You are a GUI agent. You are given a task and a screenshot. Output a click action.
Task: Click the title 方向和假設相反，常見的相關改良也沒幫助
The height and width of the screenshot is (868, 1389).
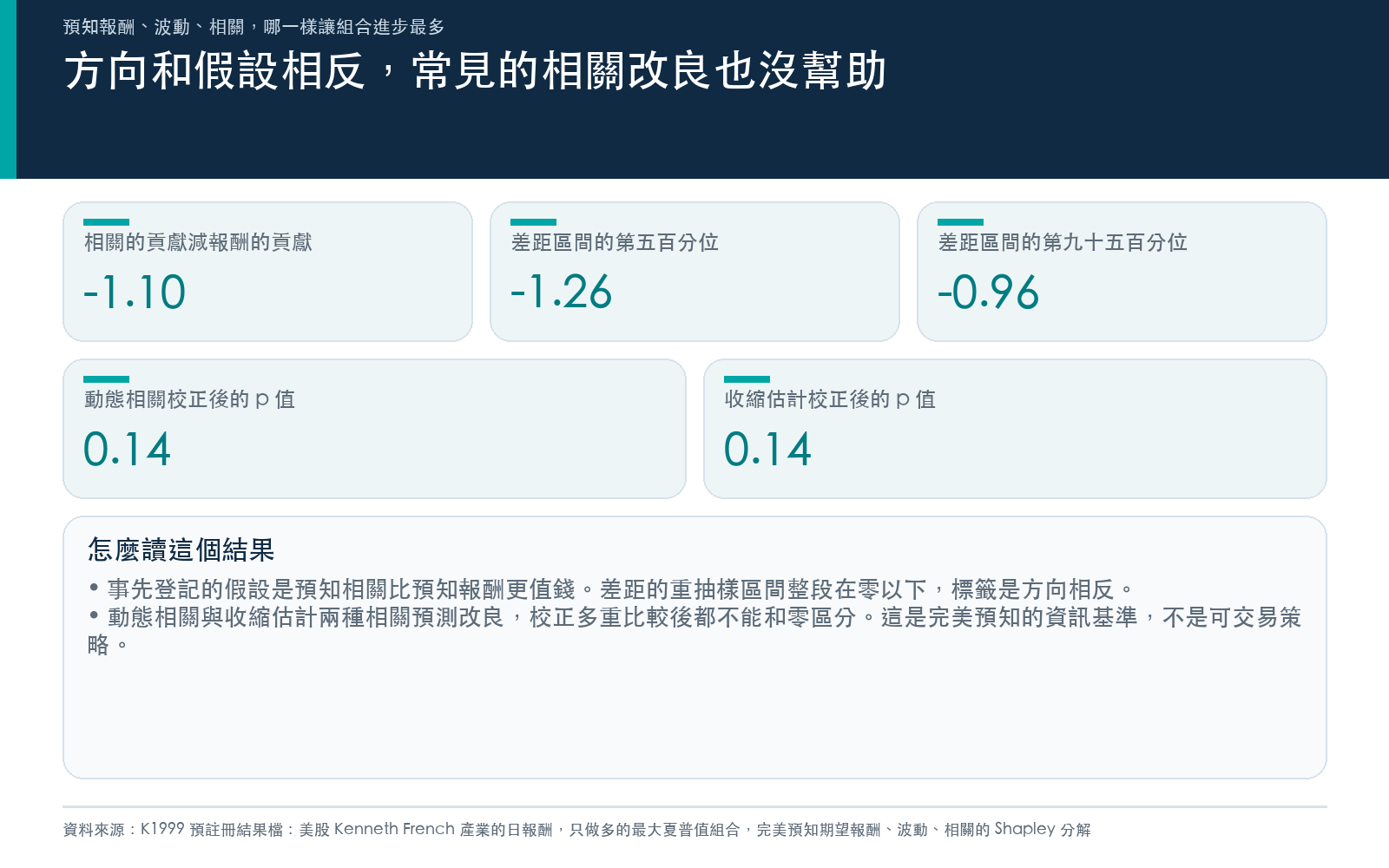[x=475, y=71]
